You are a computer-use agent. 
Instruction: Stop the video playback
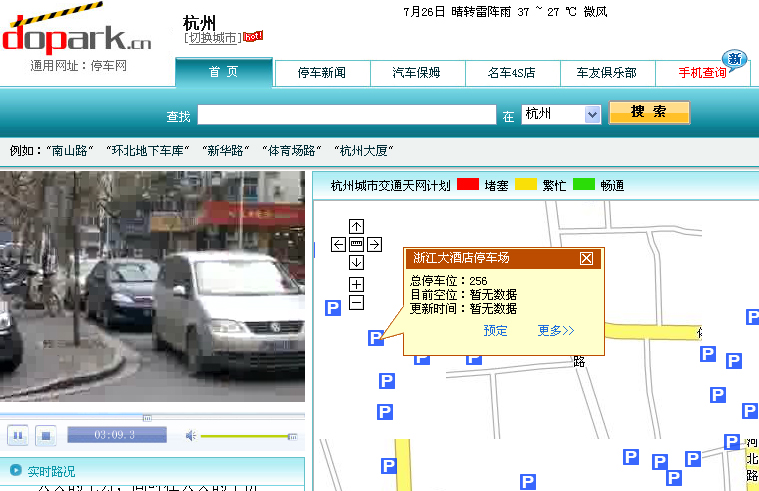tap(46, 435)
